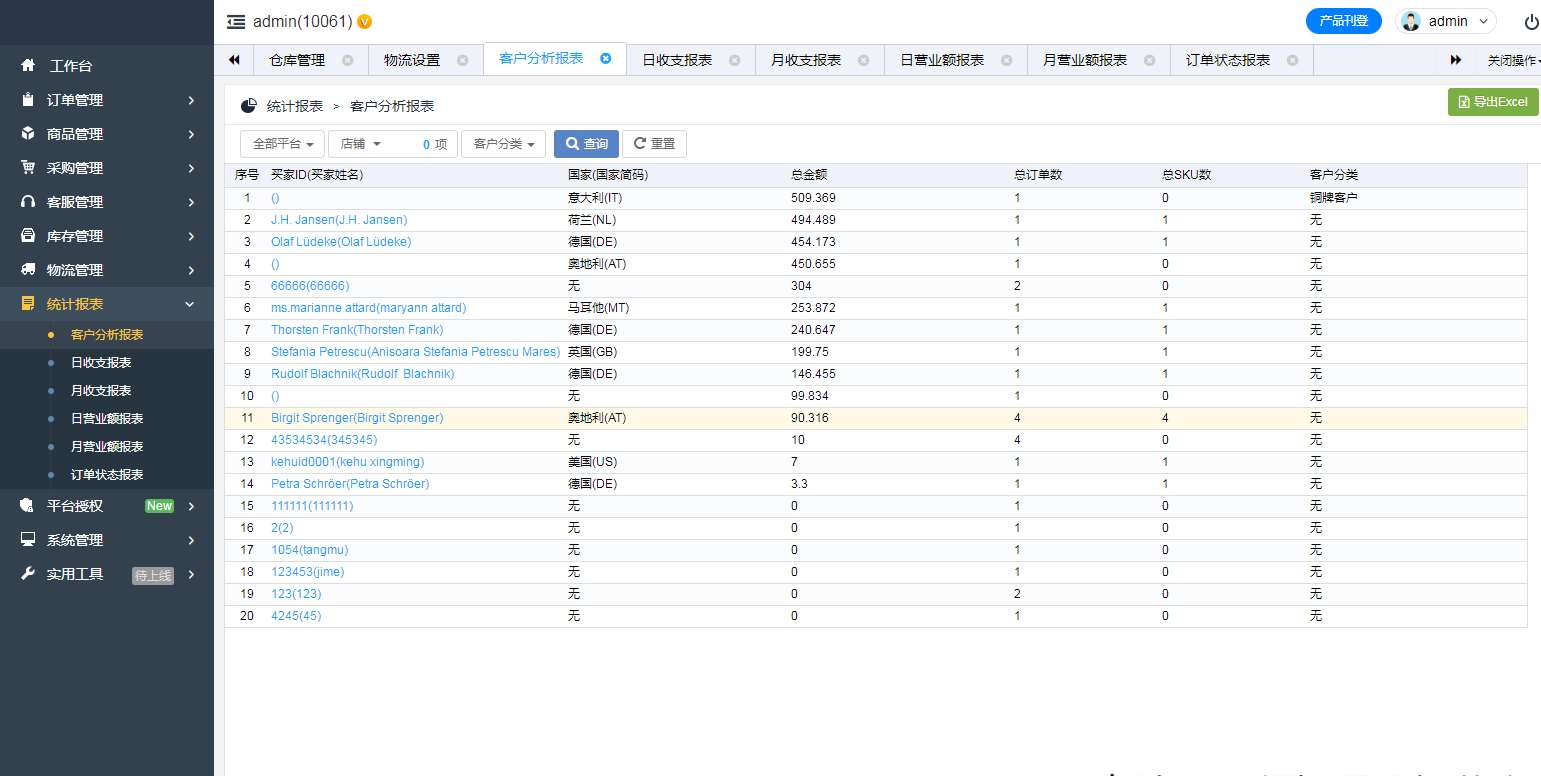Export the report with 导出Excel button
1541x776 pixels.
tap(1493, 102)
